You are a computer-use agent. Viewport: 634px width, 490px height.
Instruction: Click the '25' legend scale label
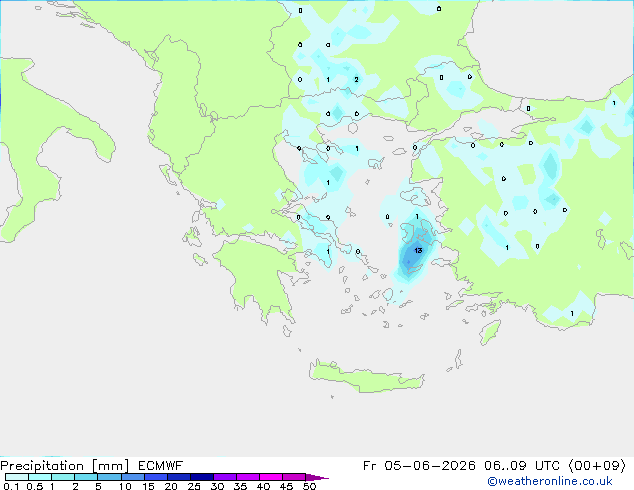click(194, 486)
